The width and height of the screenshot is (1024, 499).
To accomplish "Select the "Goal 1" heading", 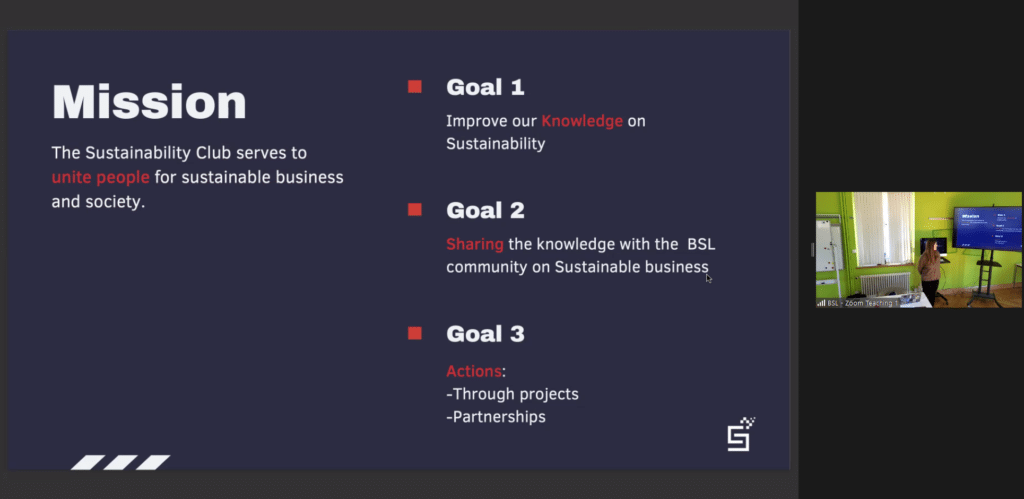I will coord(485,87).
